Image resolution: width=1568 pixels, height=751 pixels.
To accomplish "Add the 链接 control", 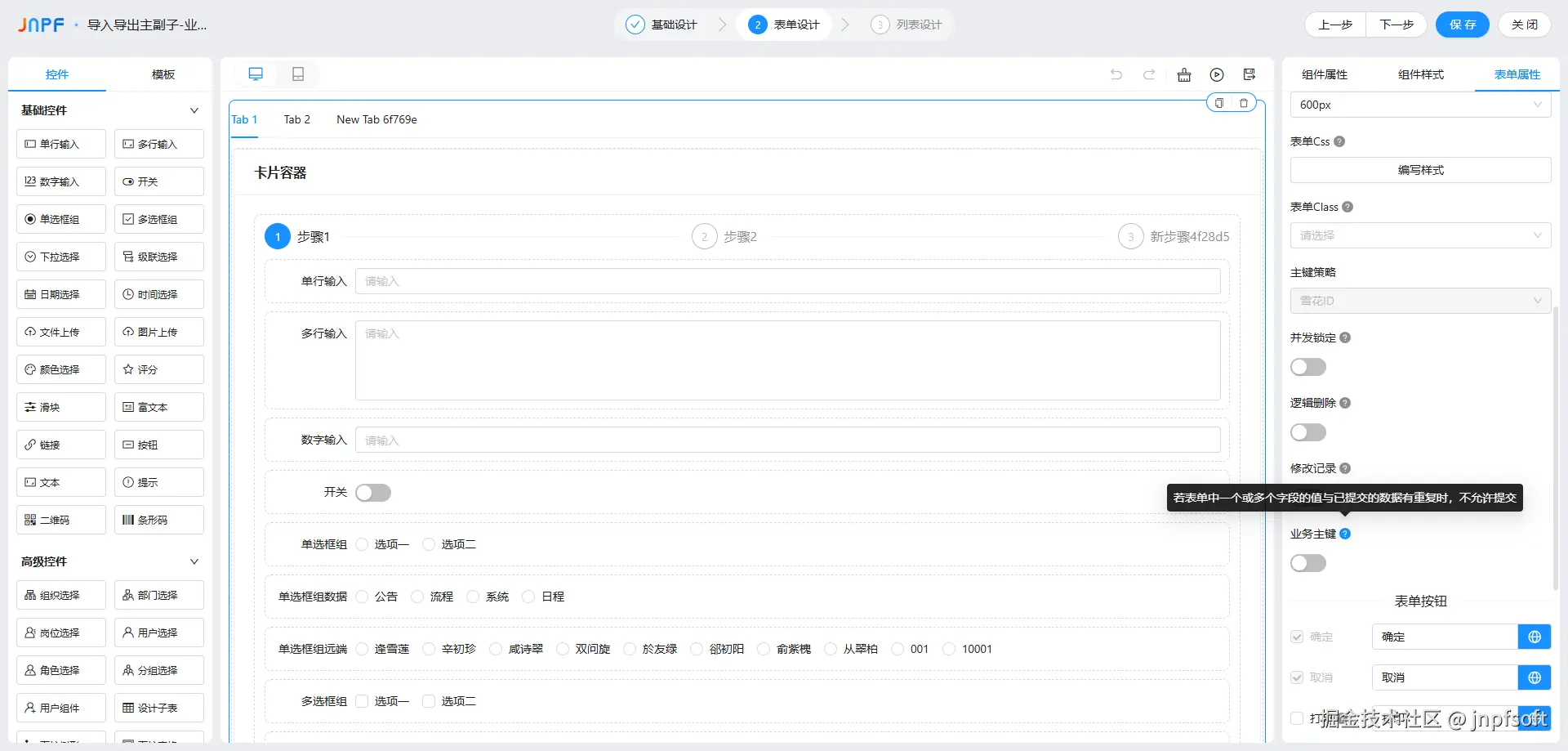I will 61,445.
